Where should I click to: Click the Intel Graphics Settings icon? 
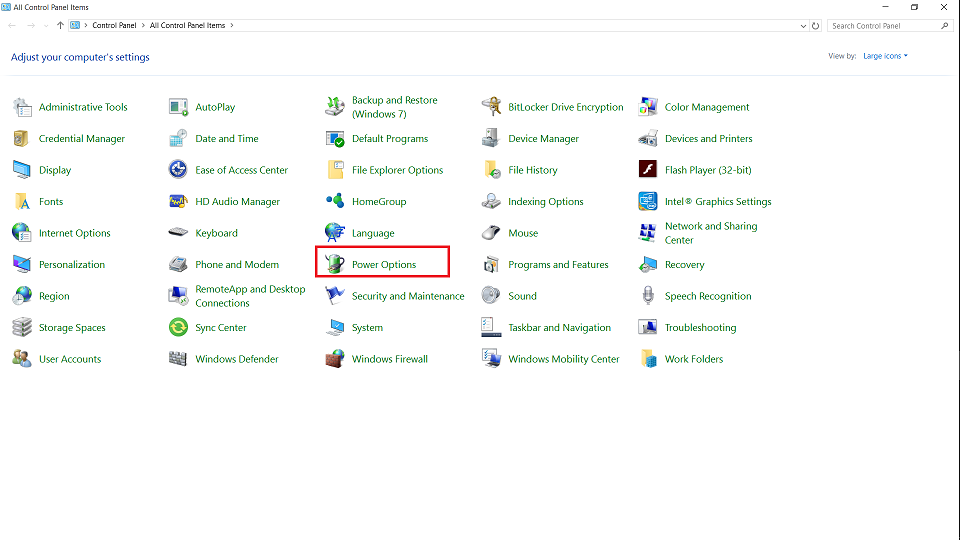(648, 201)
